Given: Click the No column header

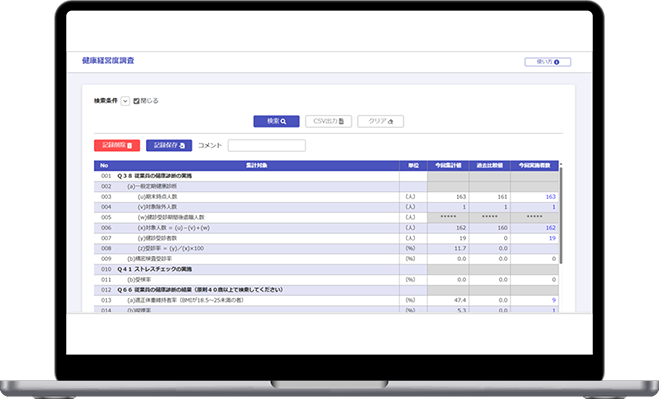Looking at the screenshot, I should [x=104, y=165].
